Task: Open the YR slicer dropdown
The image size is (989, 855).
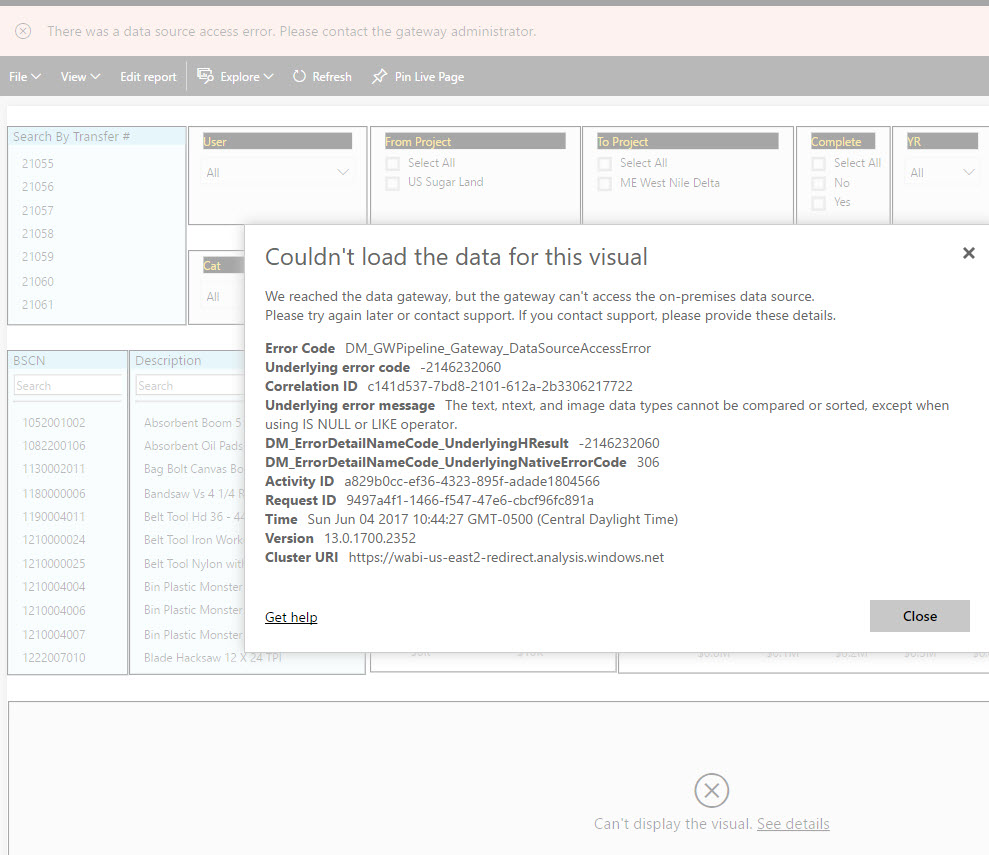Action: pos(942,172)
